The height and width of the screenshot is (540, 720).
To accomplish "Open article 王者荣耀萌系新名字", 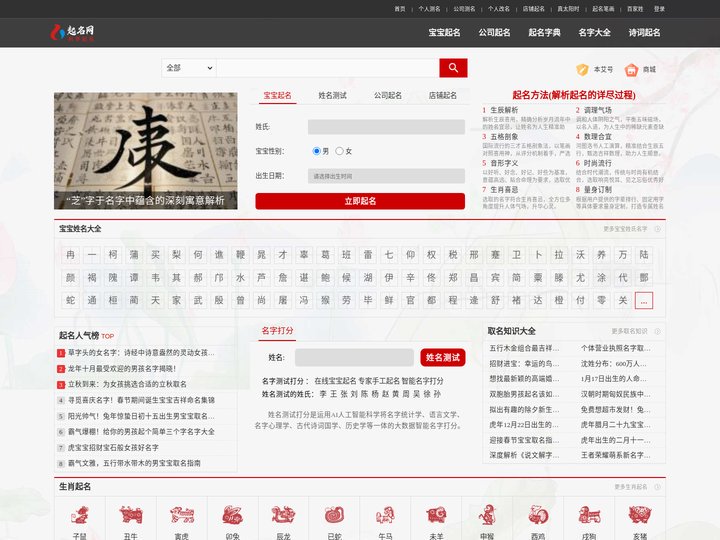I will tap(615, 456).
